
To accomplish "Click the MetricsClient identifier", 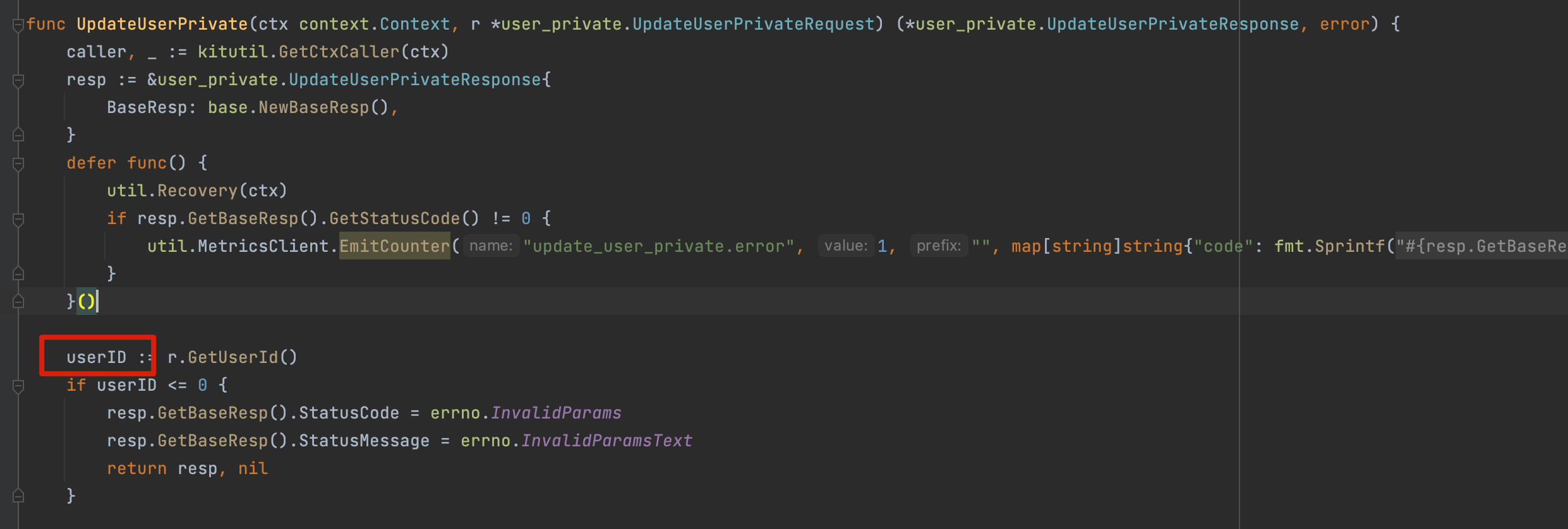I will pyautogui.click(x=263, y=246).
